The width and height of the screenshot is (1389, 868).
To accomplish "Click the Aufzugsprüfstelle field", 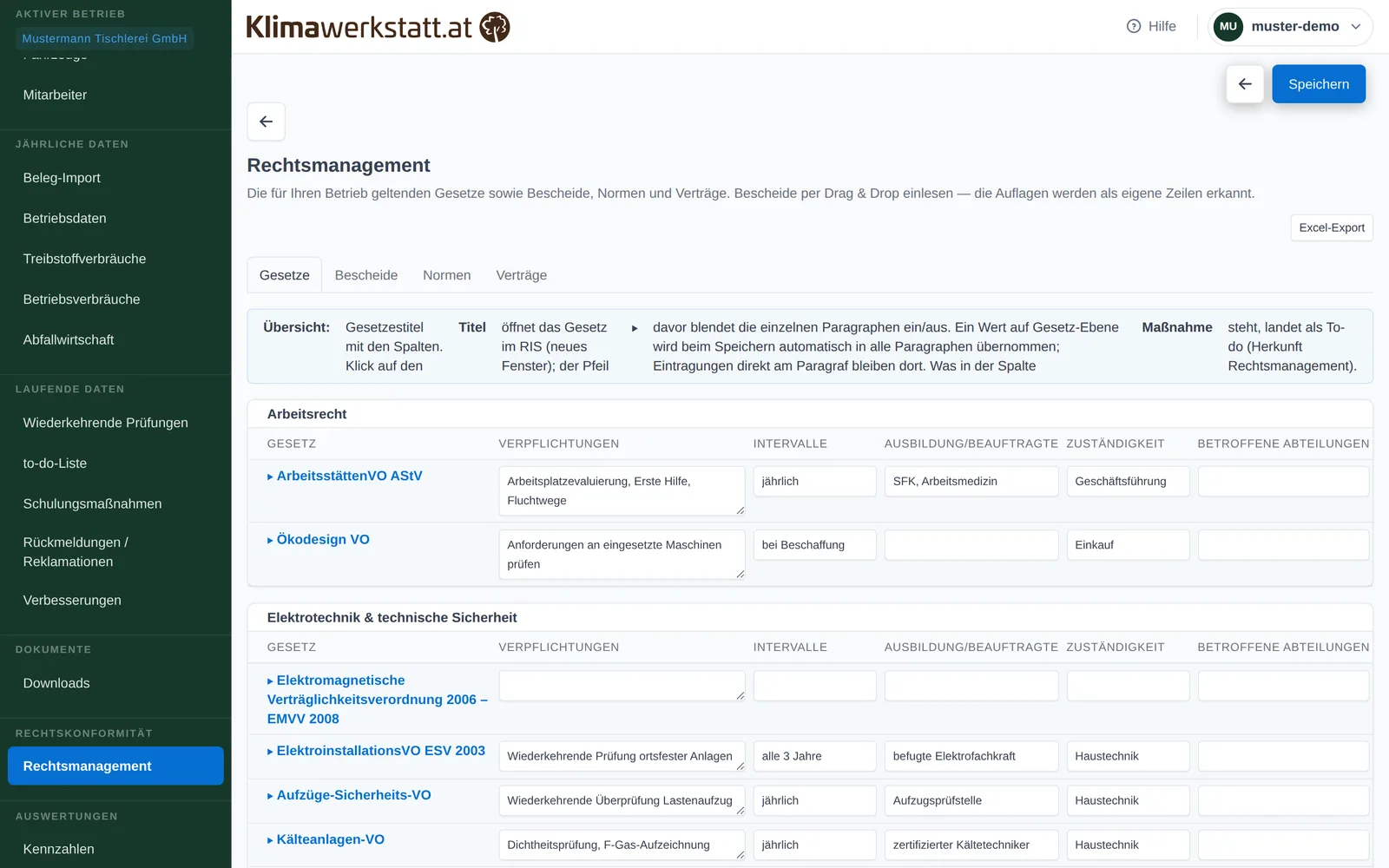I will (971, 800).
